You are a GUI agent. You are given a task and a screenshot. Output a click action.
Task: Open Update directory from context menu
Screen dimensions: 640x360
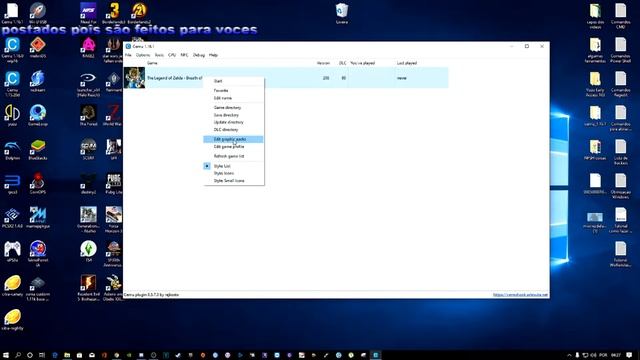click(x=233, y=122)
